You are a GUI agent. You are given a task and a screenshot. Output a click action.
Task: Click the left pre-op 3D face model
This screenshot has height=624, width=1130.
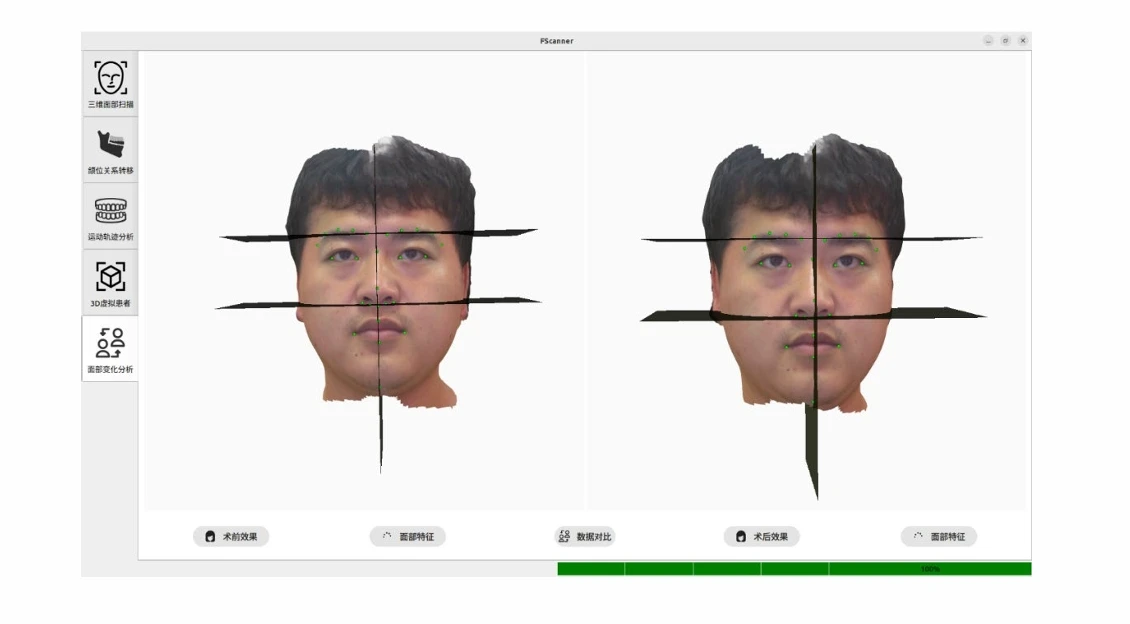point(380,274)
